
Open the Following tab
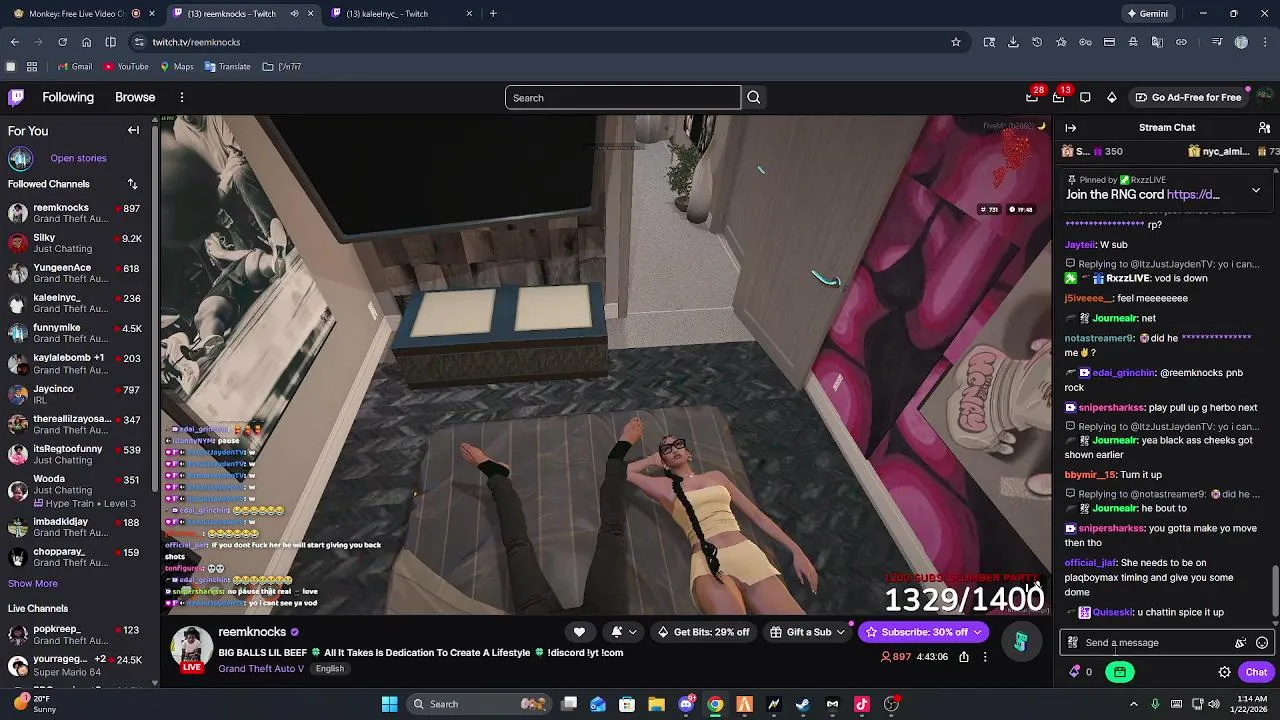point(68,97)
